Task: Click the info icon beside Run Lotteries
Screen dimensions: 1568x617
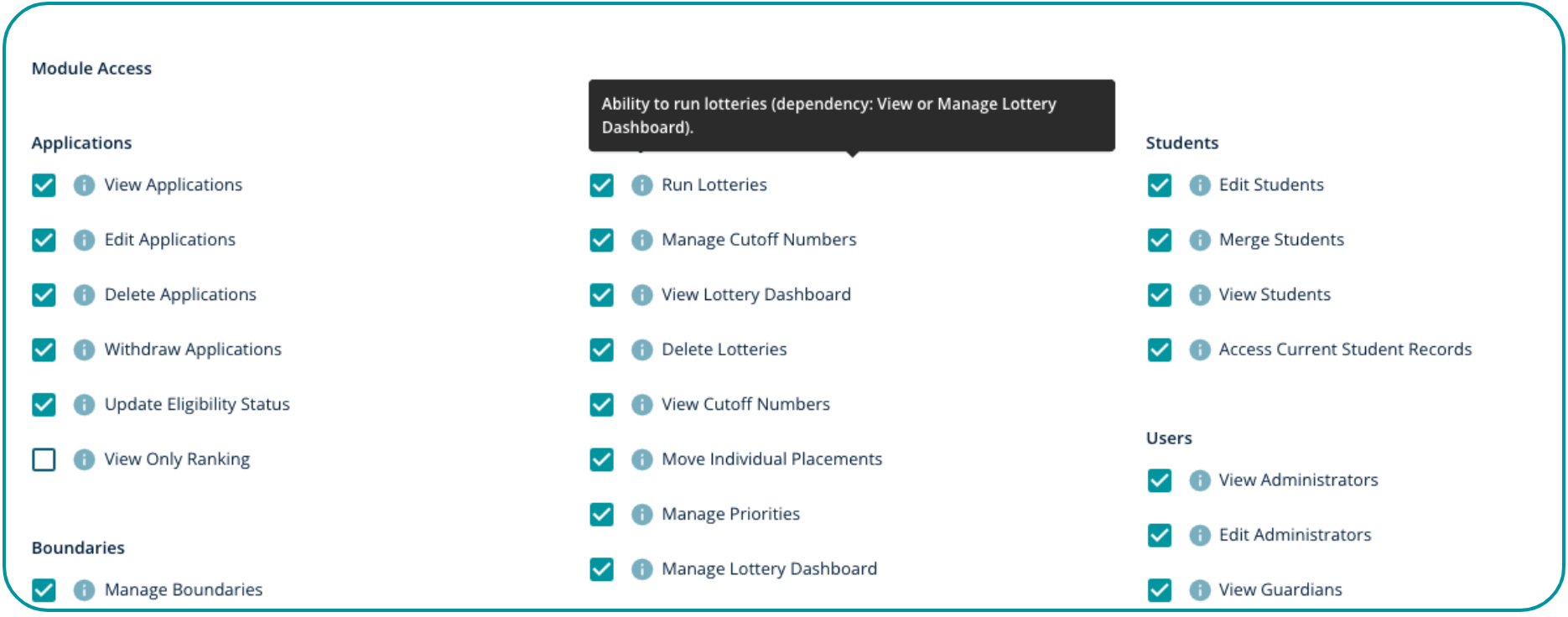Action: coord(641,185)
